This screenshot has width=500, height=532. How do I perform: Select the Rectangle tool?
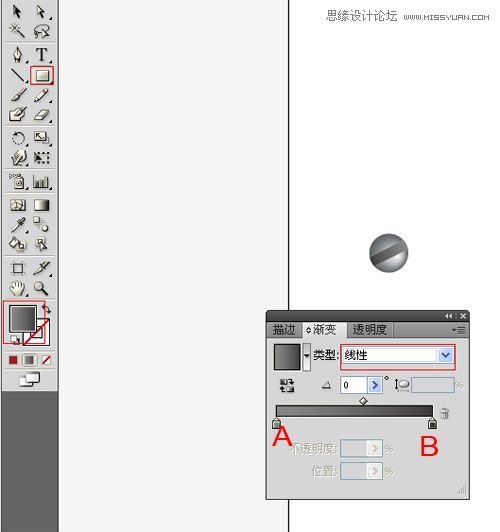point(42,75)
